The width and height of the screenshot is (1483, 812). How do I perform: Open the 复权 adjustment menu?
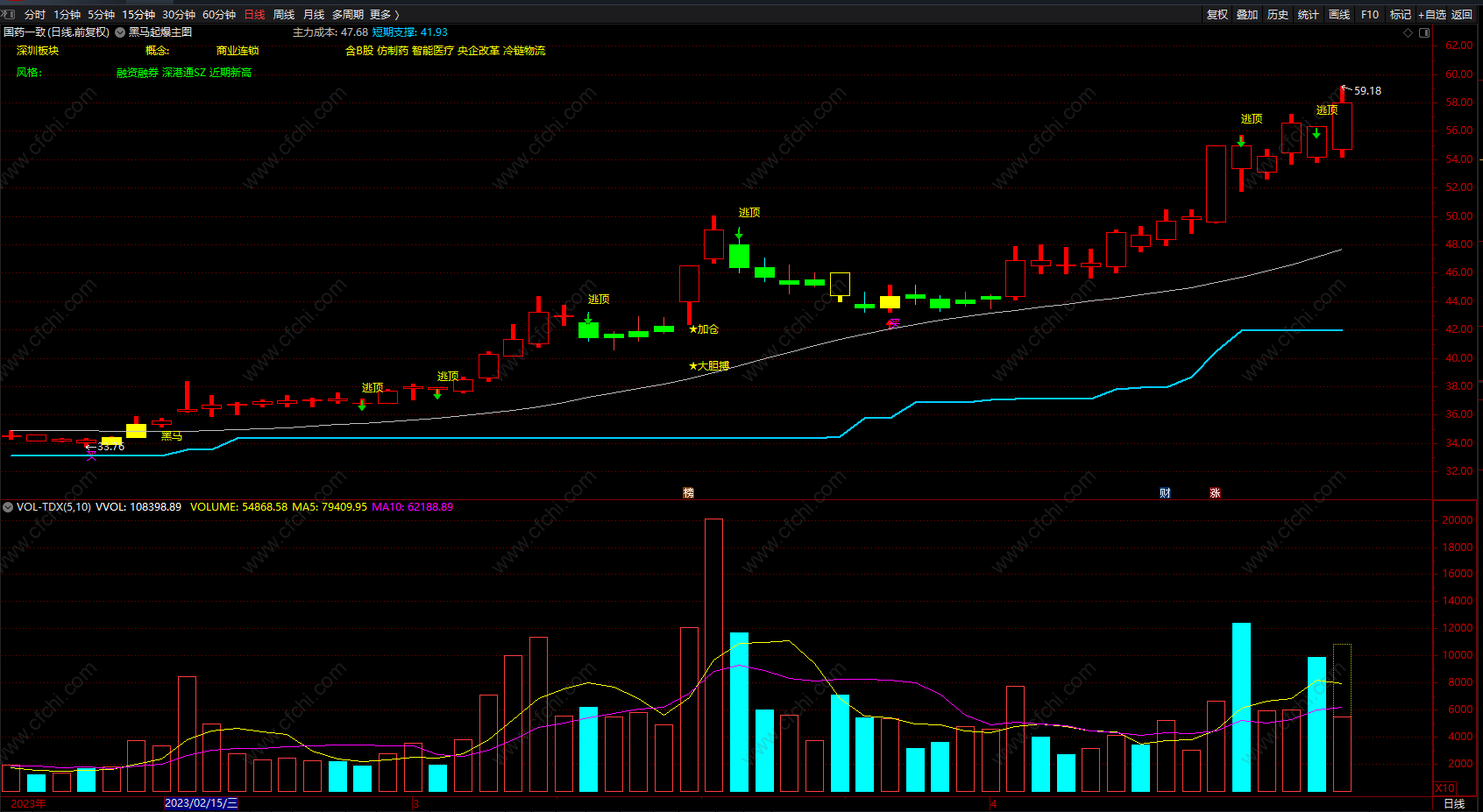click(x=1217, y=14)
